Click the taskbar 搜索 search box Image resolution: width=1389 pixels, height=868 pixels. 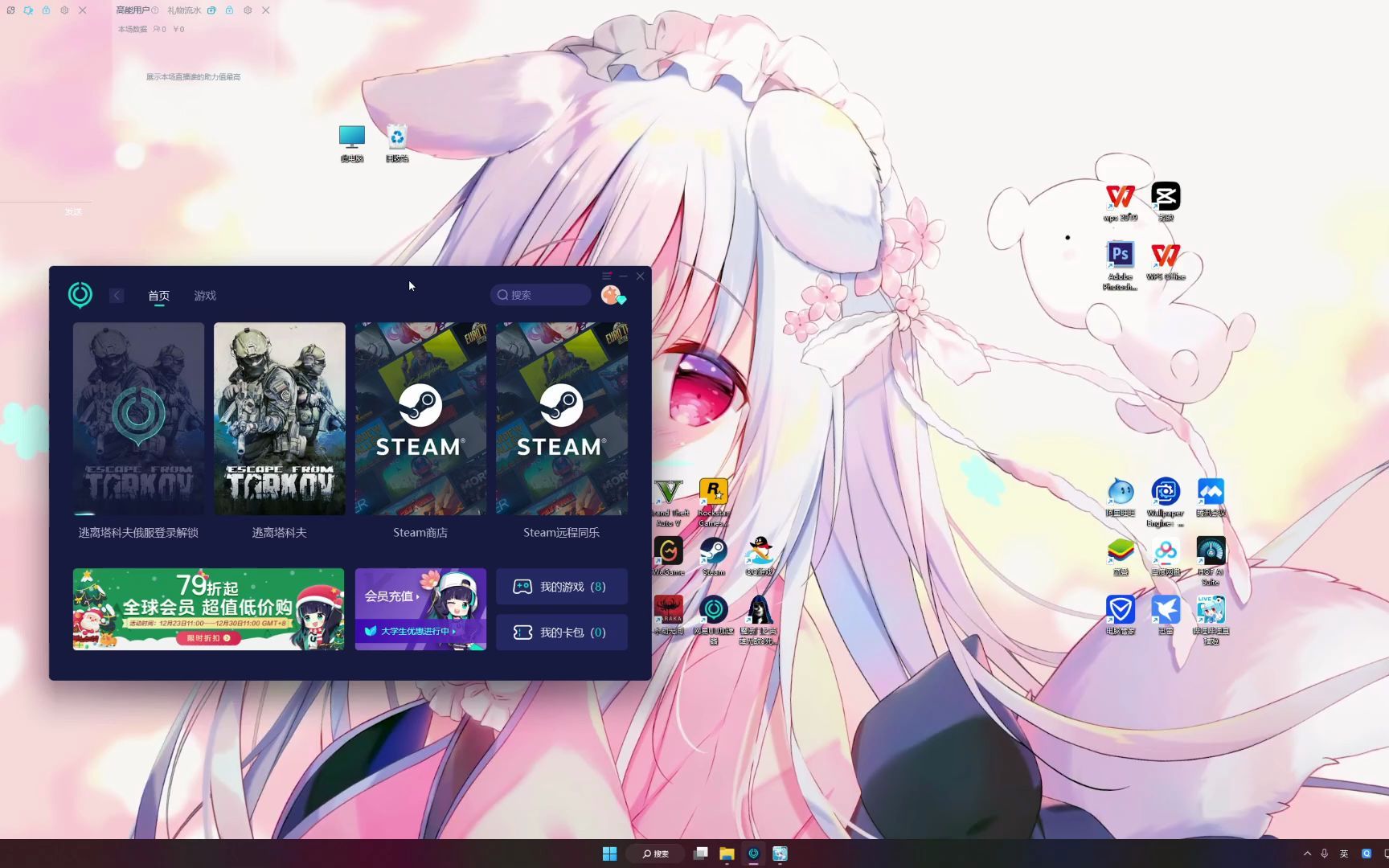[x=656, y=854]
